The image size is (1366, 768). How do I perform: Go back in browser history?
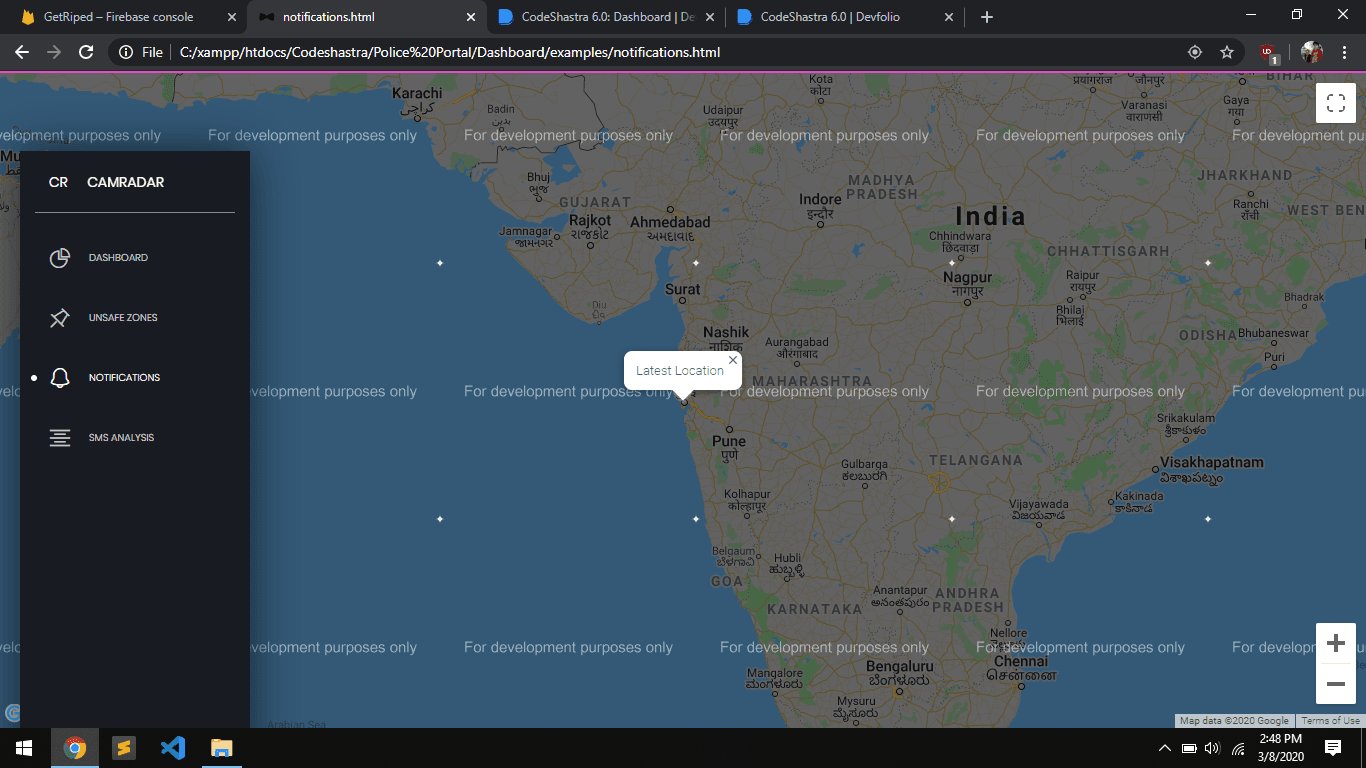pyautogui.click(x=22, y=52)
